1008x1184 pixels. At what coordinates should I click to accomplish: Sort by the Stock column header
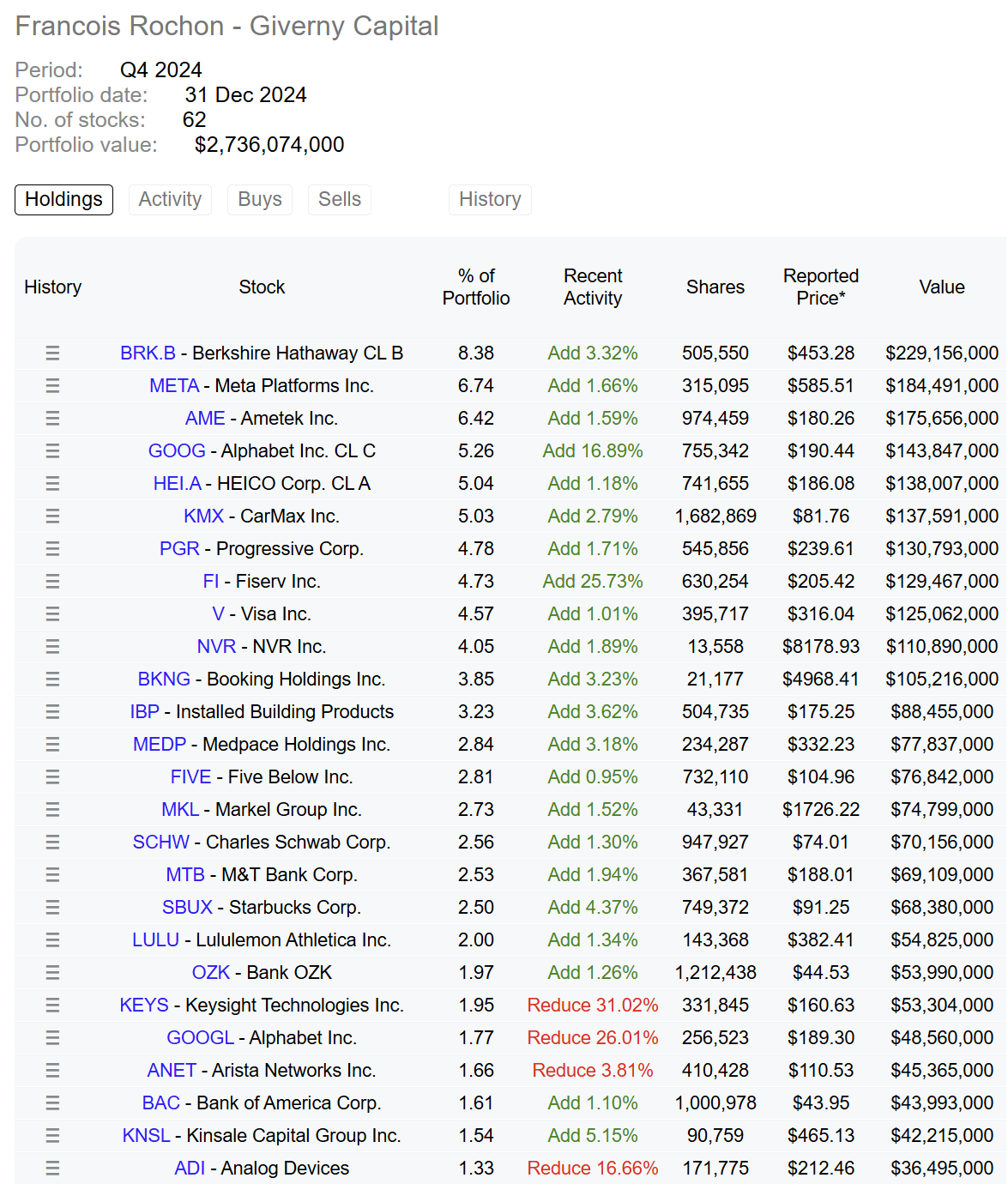262,287
